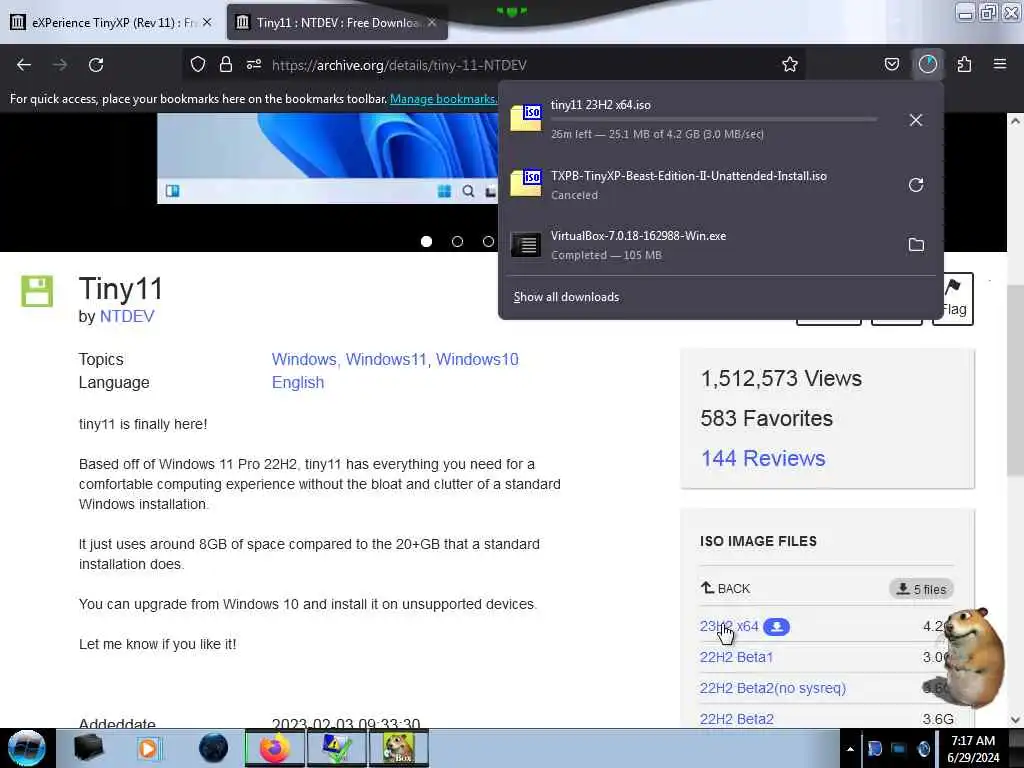
Task: Bookmark this page with the star
Action: coord(790,64)
